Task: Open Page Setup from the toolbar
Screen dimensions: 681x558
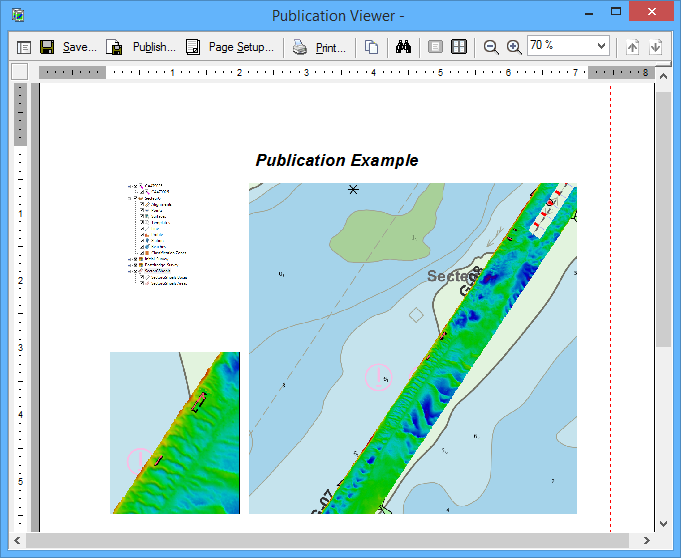Action: [x=229, y=47]
